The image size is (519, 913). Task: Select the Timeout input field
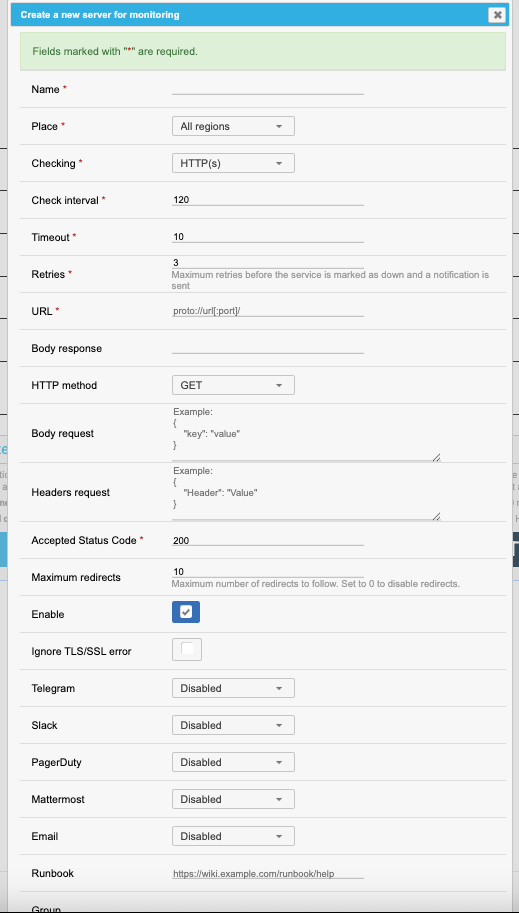point(268,237)
